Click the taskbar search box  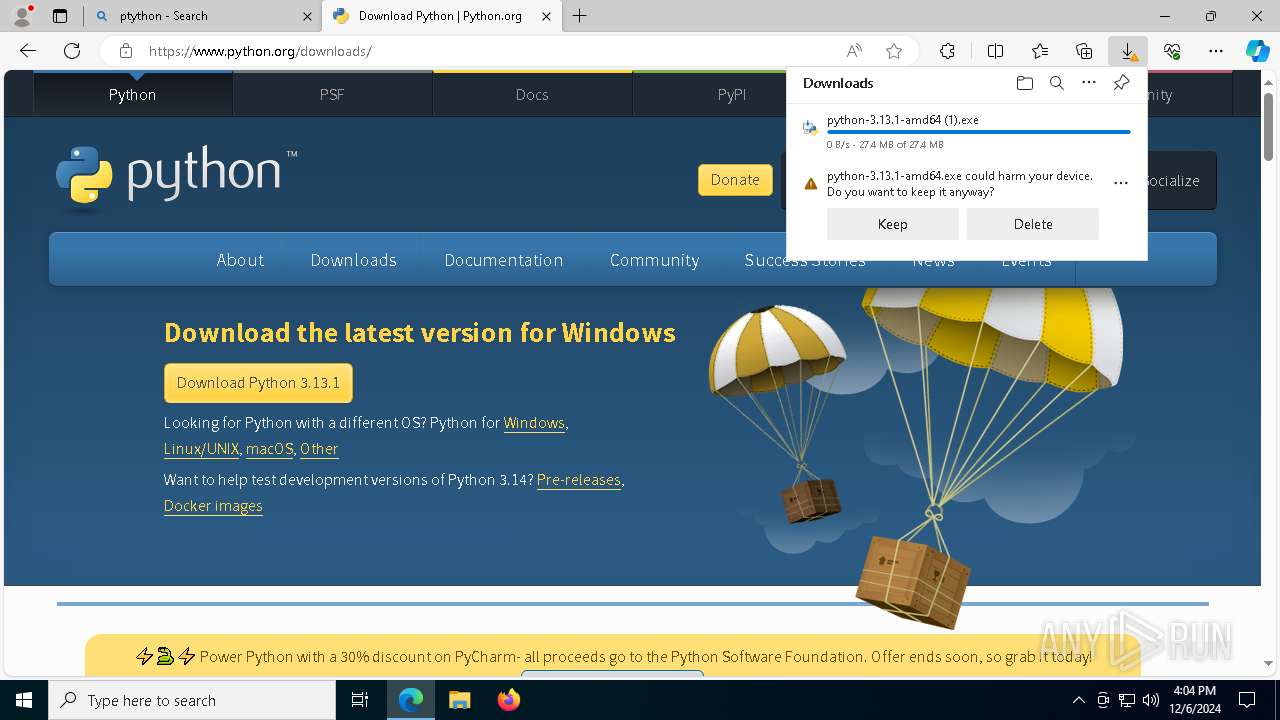pyautogui.click(x=192, y=700)
